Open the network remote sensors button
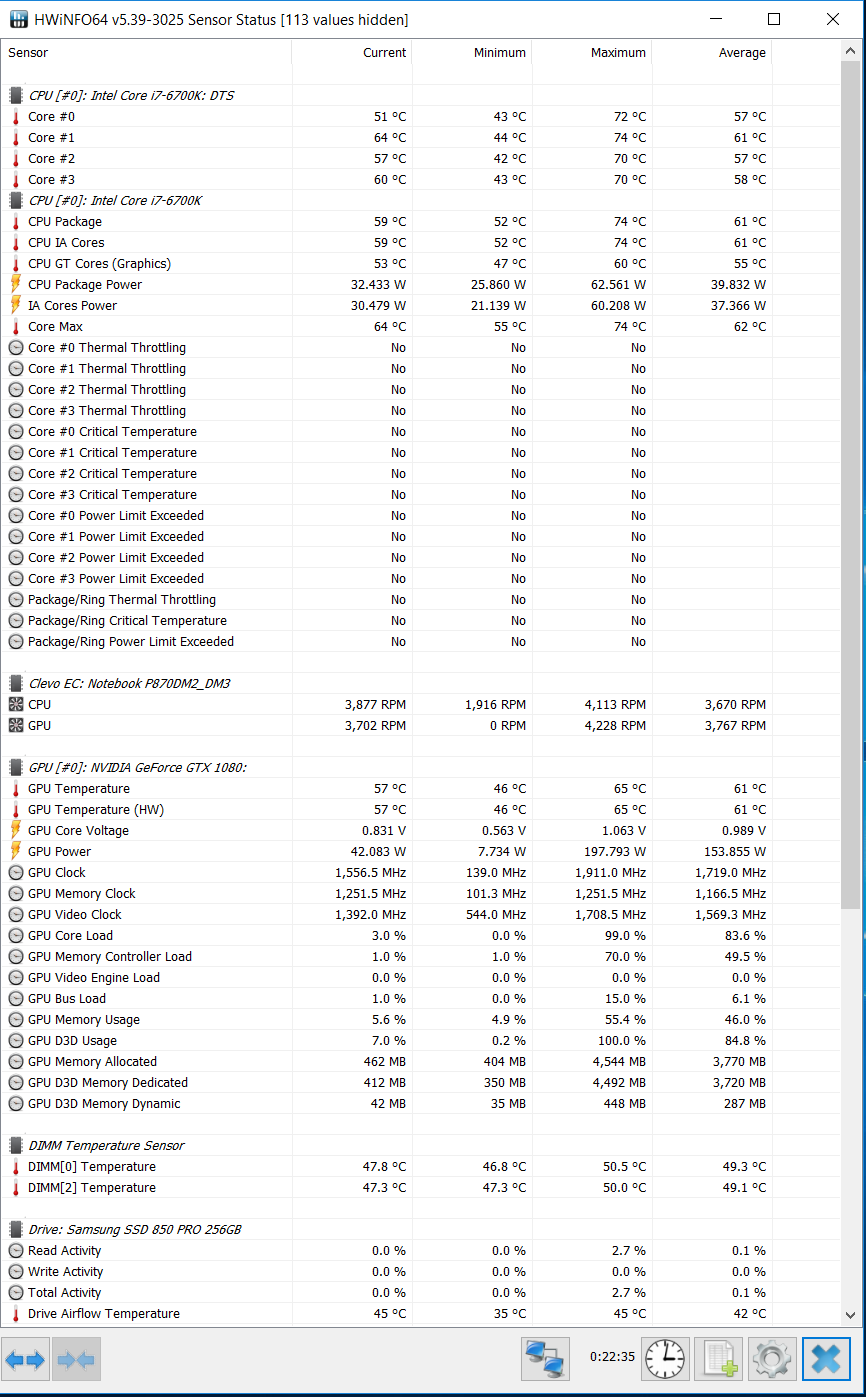 click(545, 1358)
